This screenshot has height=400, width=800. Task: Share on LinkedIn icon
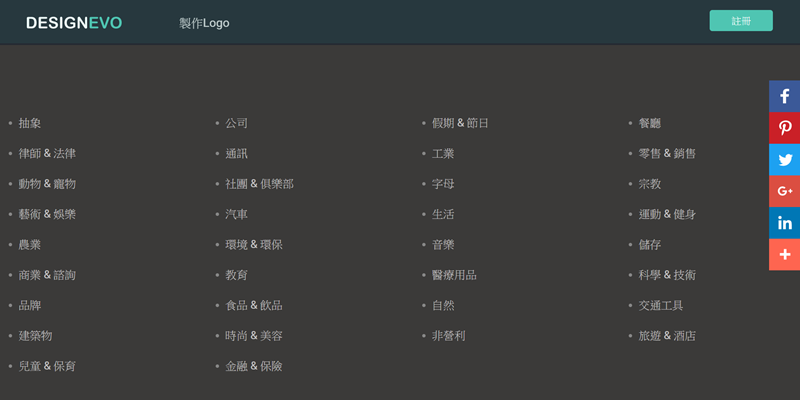click(x=785, y=223)
